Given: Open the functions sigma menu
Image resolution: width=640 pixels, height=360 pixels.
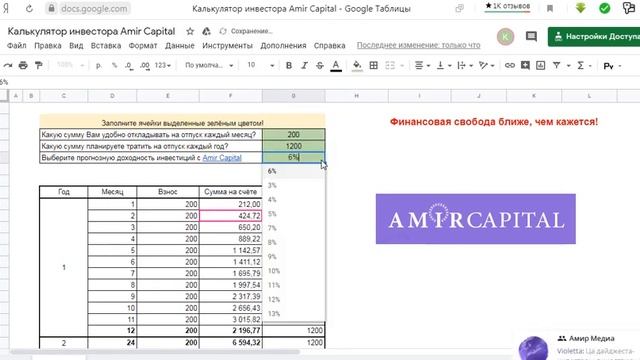Looking at the screenshot, I should coord(581,65).
